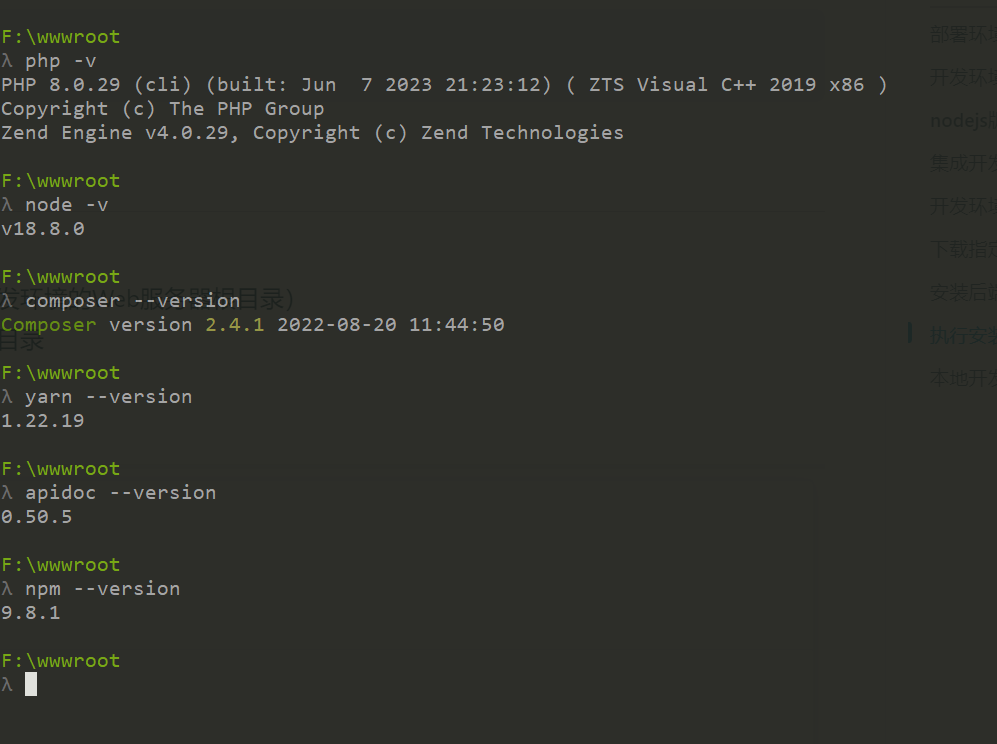Click the npm version output 9.8.1
997x744 pixels.
[x=31, y=613]
